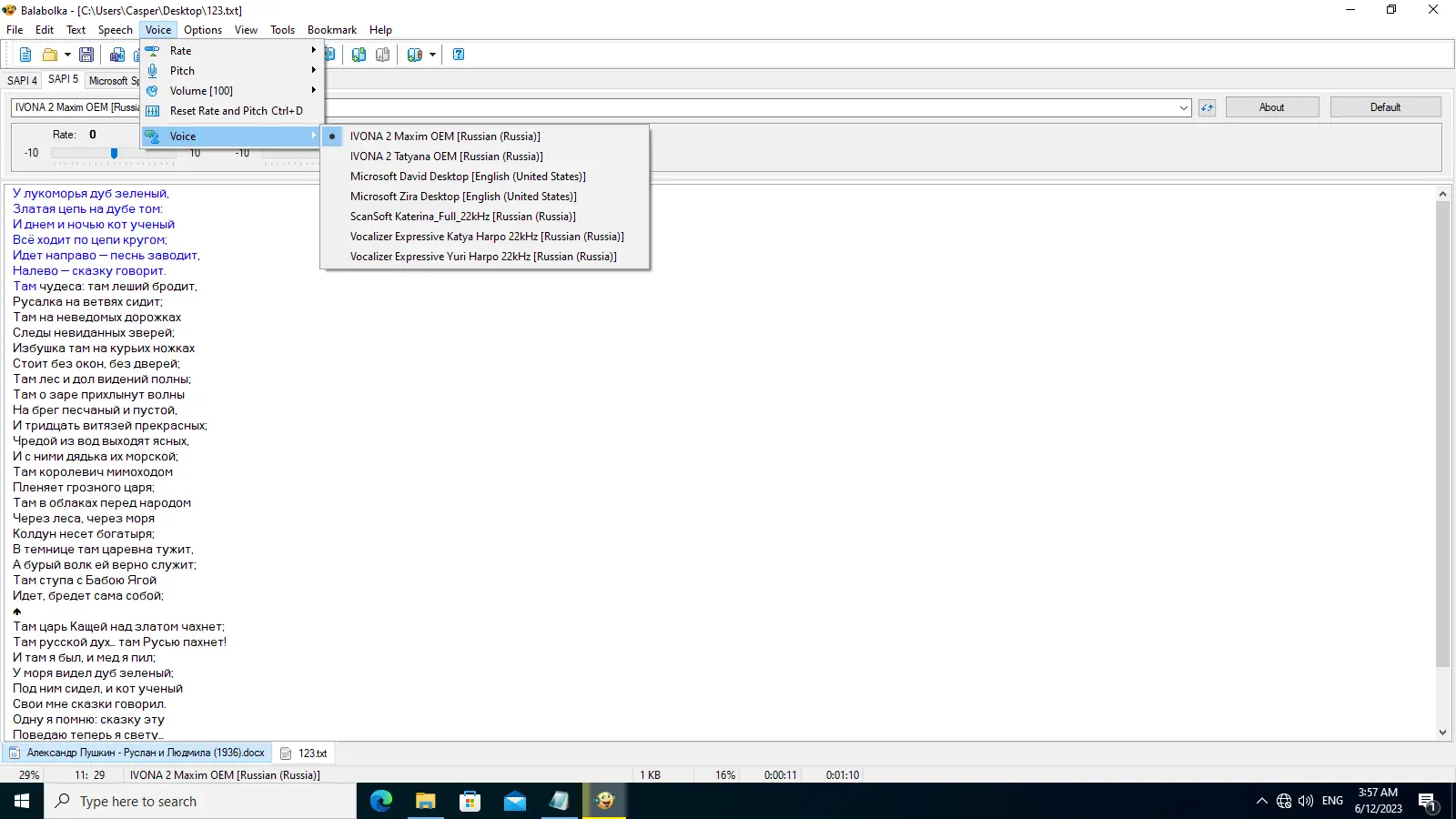Open the Edit menu
This screenshot has height=819, width=1456.
click(x=45, y=30)
